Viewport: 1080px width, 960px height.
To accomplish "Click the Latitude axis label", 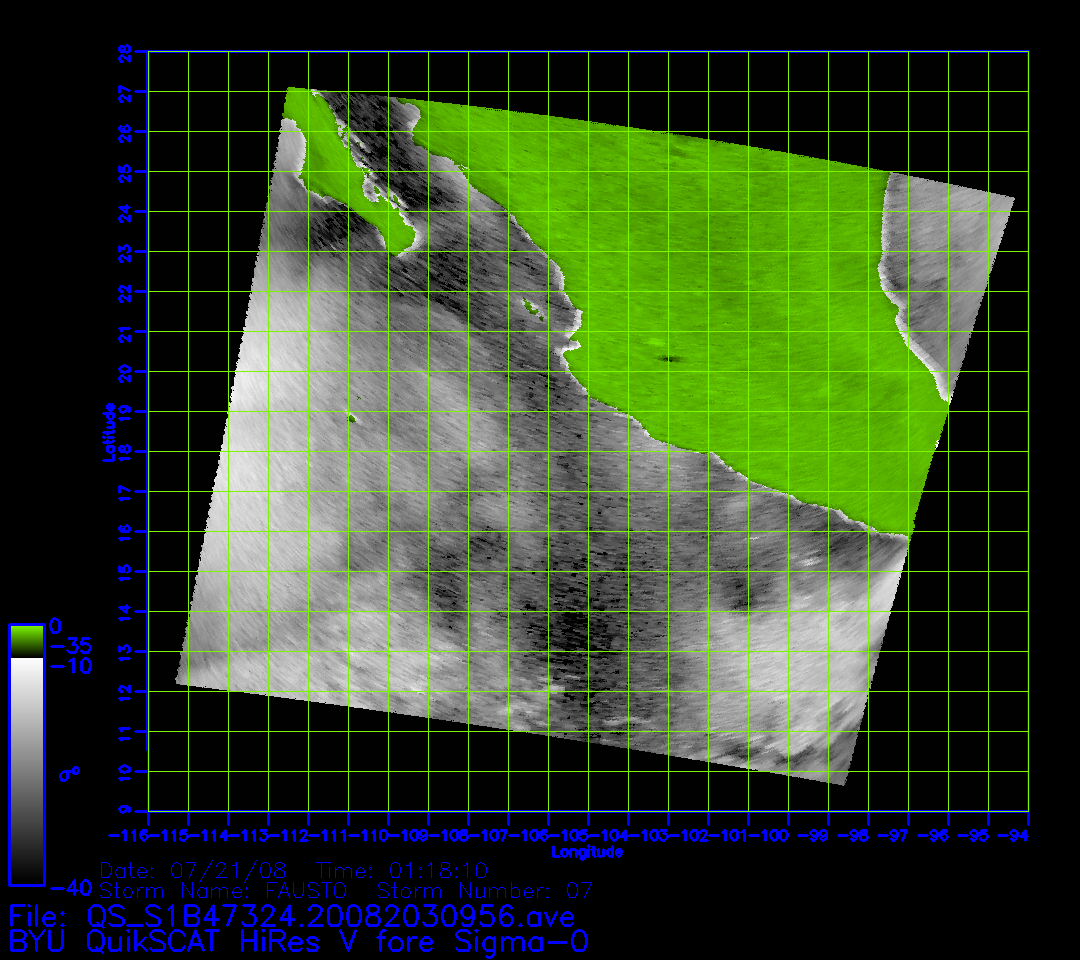I will [x=109, y=431].
